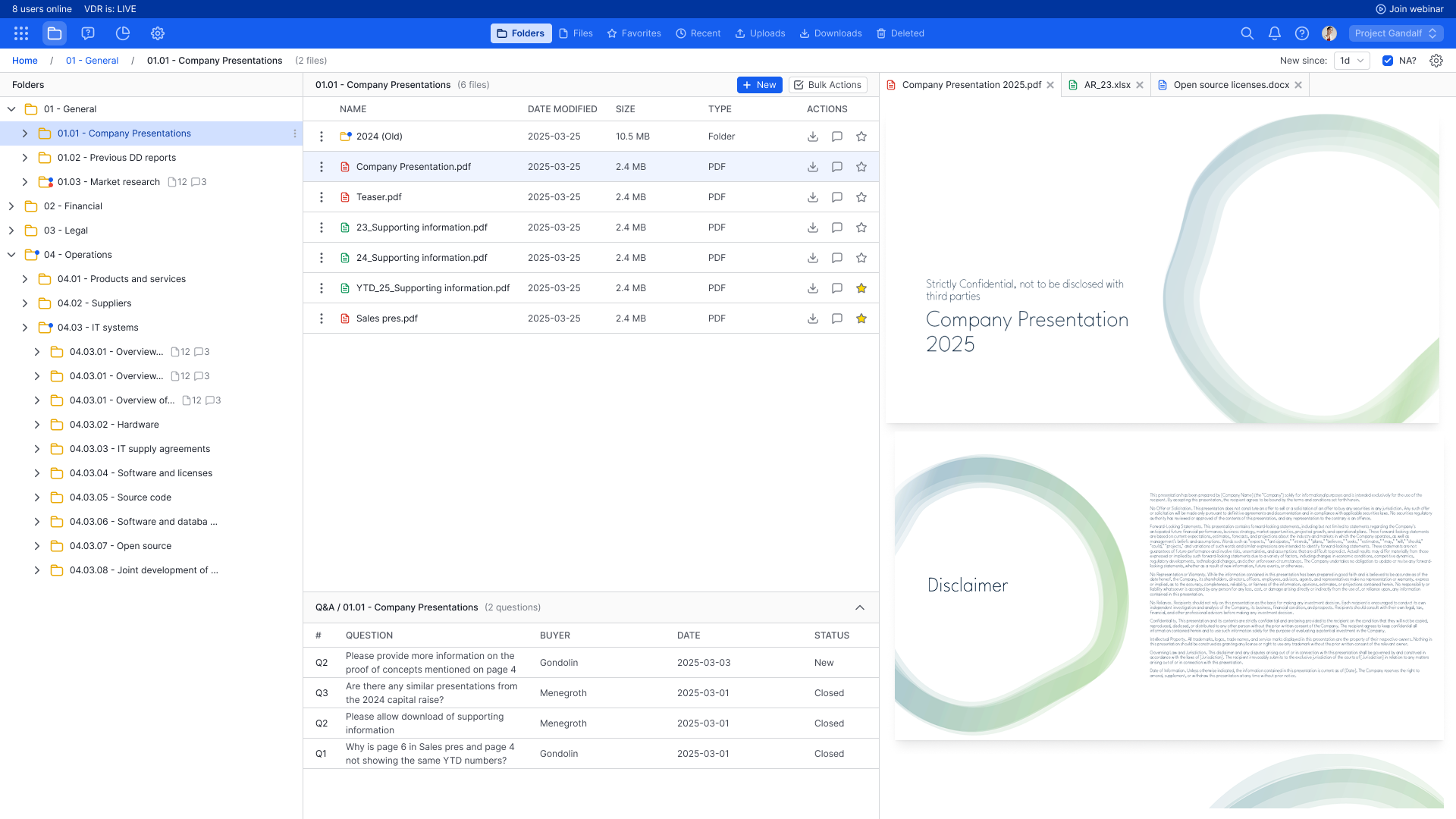Open the analytics pie chart icon
The width and height of the screenshot is (1456, 819).
[x=123, y=33]
